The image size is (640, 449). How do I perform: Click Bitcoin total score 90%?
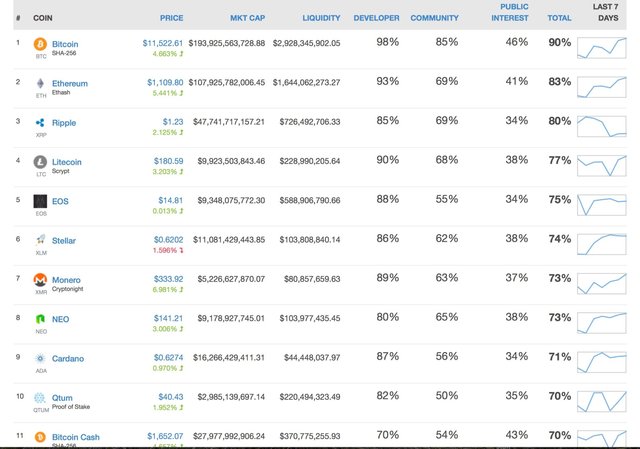tap(560, 42)
